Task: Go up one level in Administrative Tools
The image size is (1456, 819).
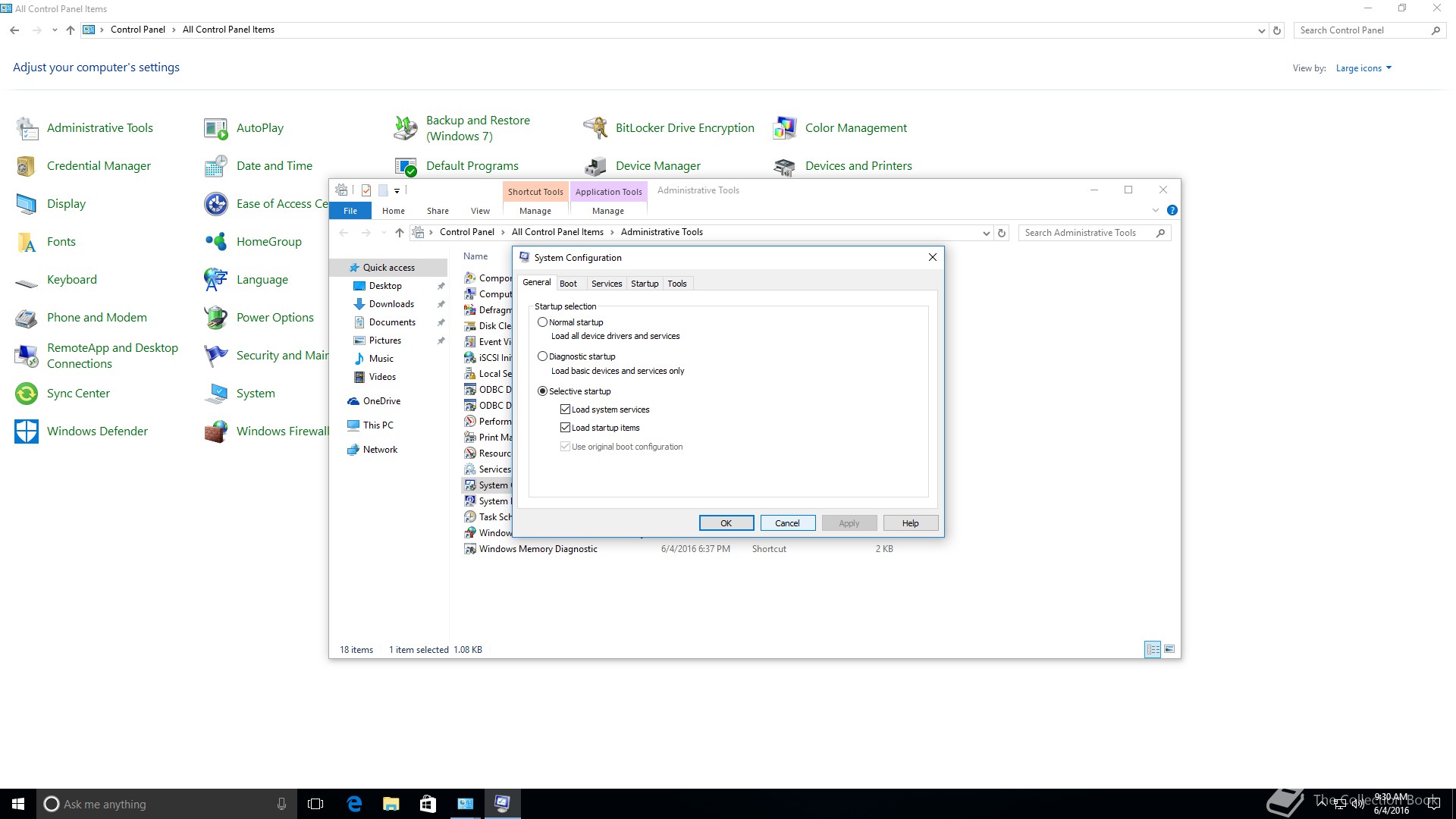Action: click(x=400, y=233)
